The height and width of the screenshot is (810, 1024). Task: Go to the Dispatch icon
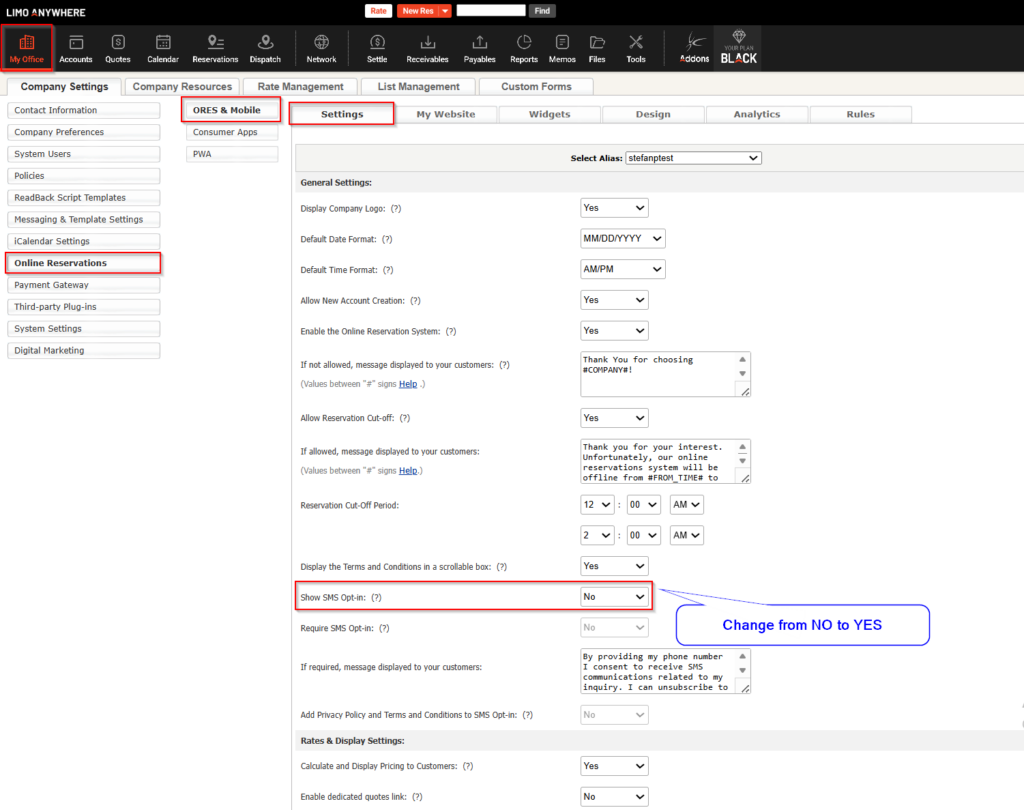point(265,48)
